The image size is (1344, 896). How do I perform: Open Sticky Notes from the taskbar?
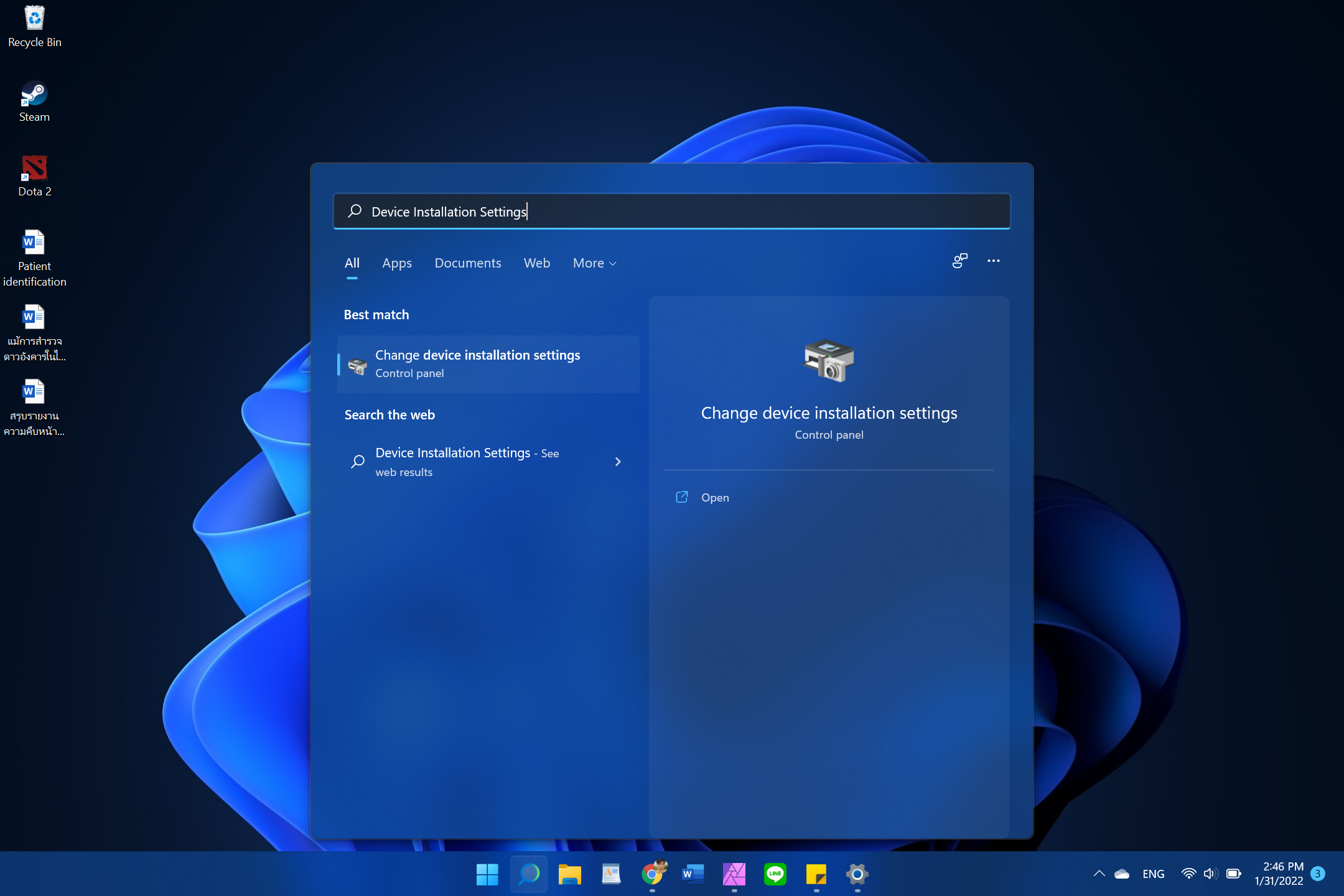click(816, 874)
